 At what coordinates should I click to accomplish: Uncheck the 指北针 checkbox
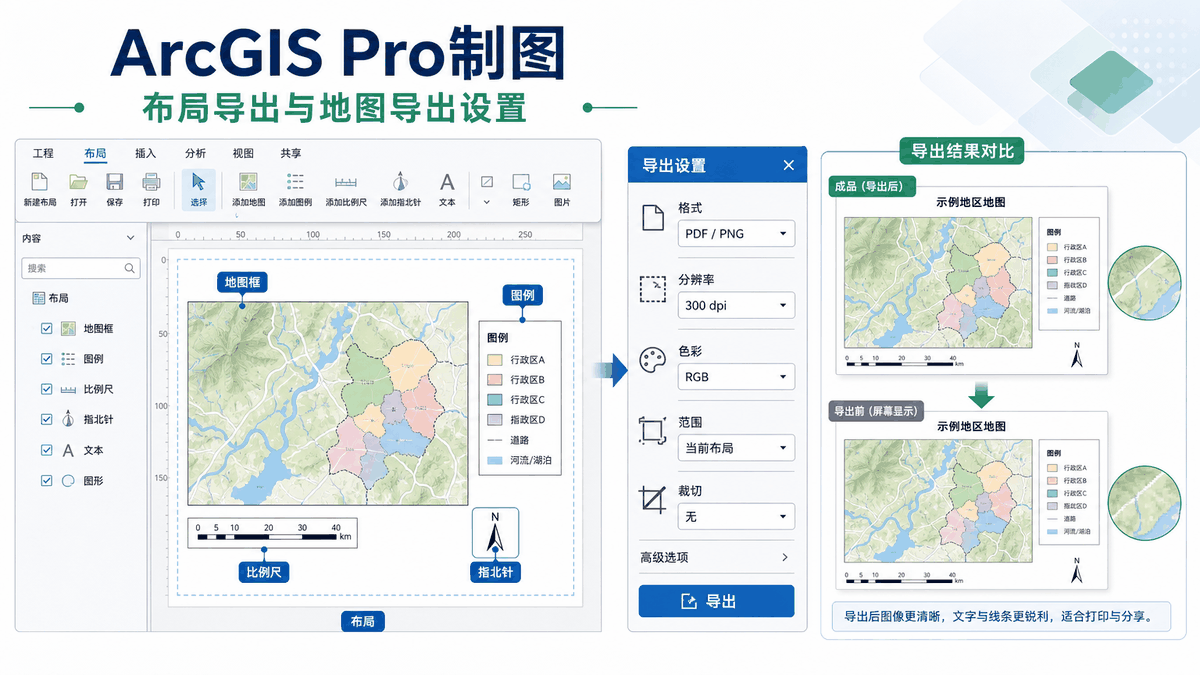(x=46, y=419)
